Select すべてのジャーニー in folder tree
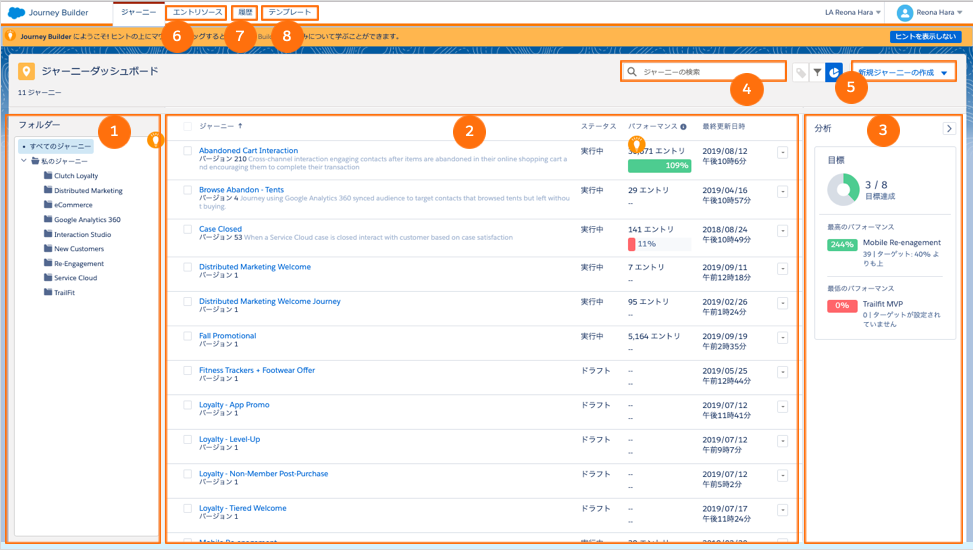 pos(56,147)
